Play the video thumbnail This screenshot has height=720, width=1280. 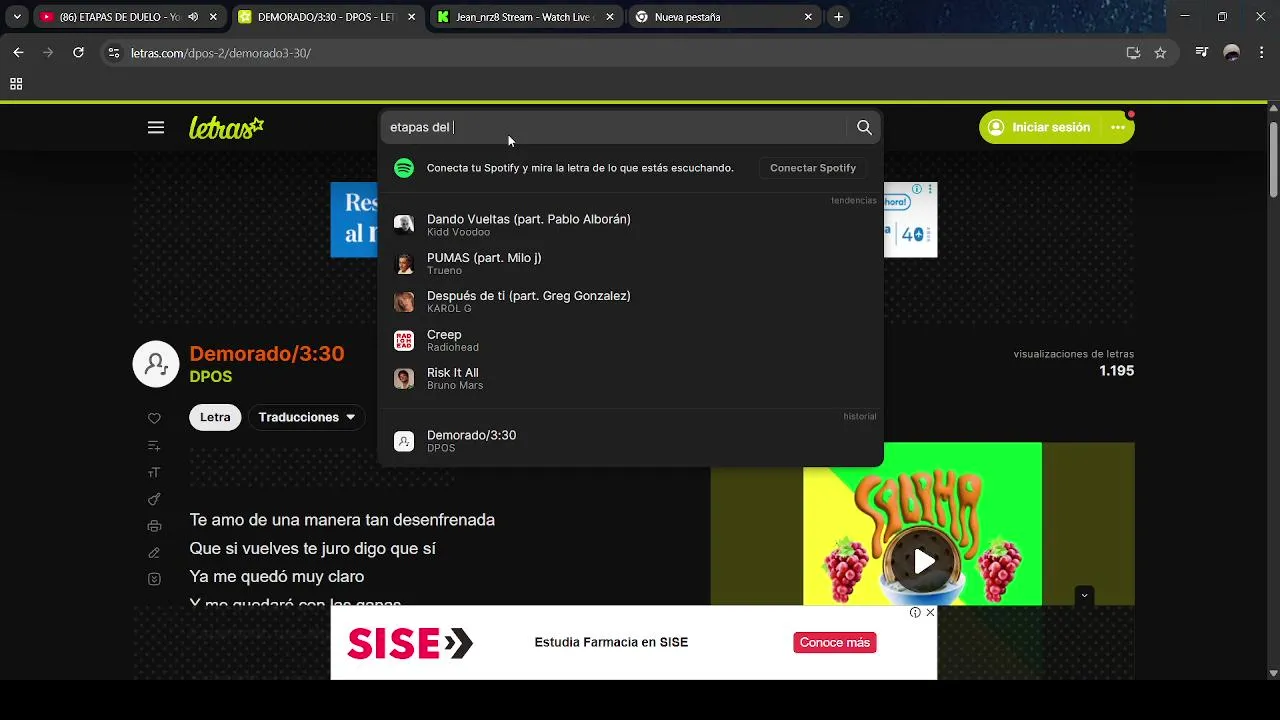coord(923,561)
